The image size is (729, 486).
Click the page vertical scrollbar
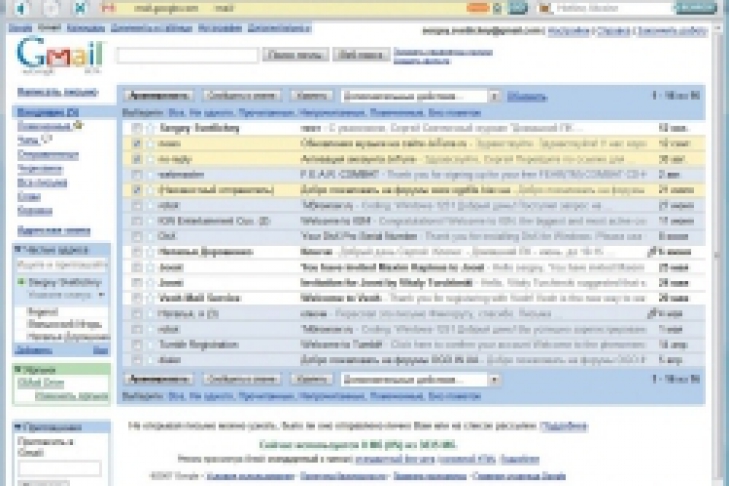coord(719,250)
